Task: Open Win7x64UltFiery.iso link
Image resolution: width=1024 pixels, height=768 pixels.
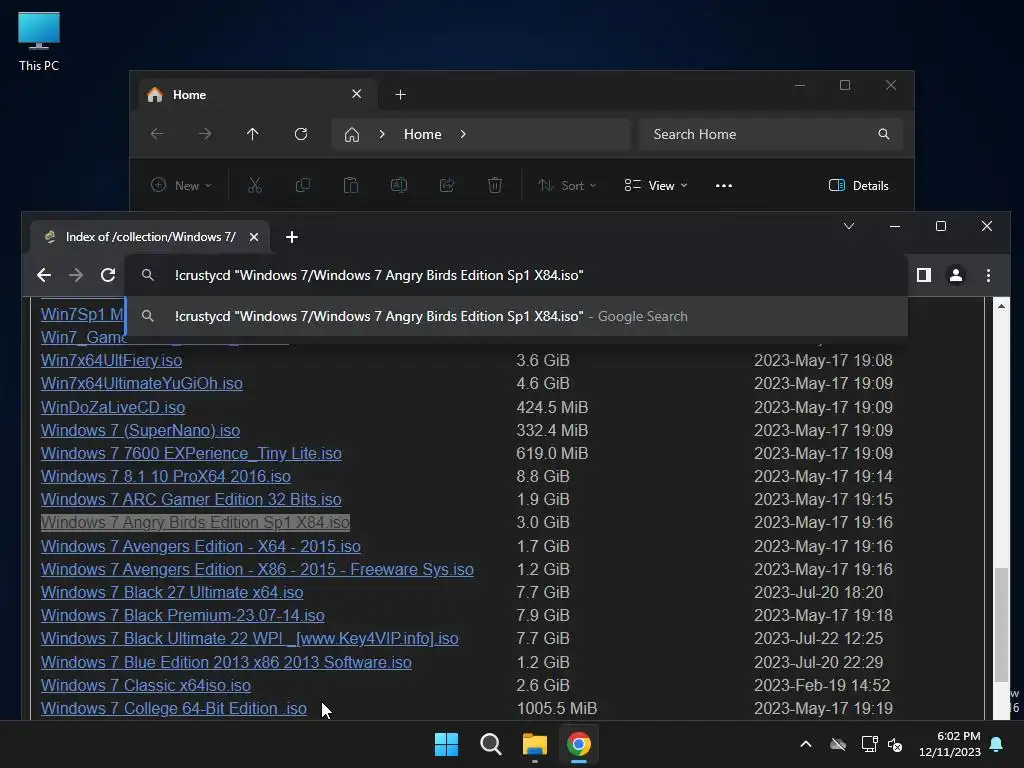Action: pos(112,360)
